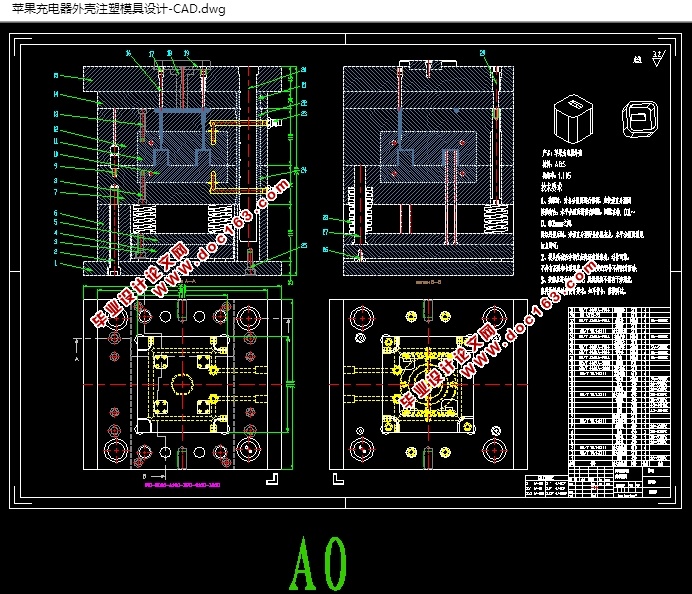Click part callout number 9 on front section view
This screenshot has width=692, height=594.
pyautogui.click(x=56, y=166)
